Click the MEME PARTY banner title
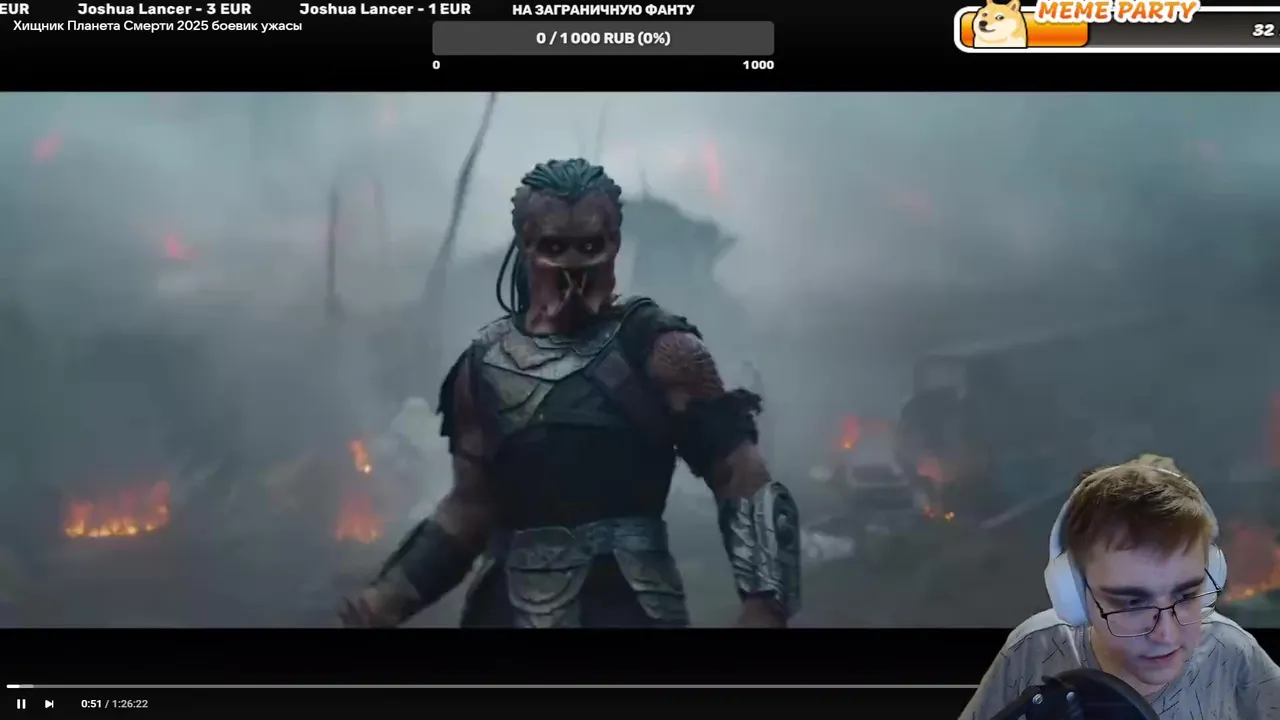Viewport: 1280px width, 720px height. coord(1116,12)
